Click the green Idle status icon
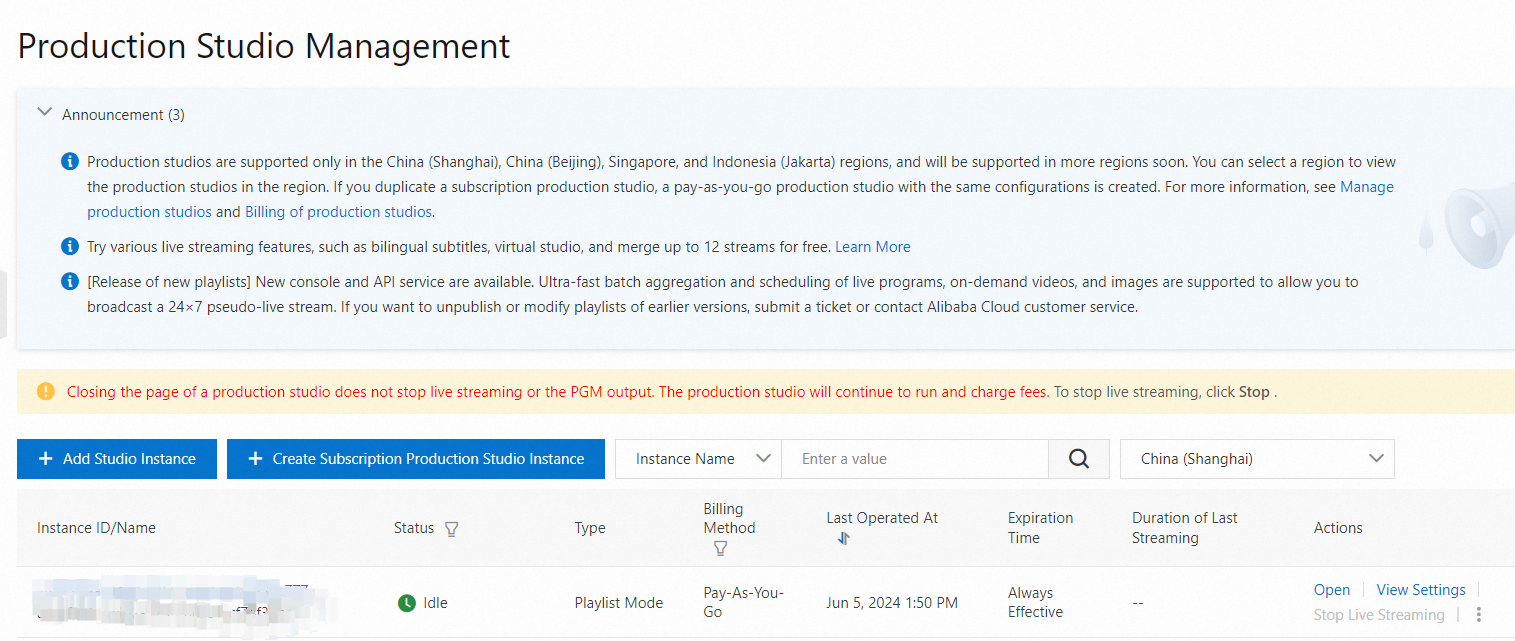The image size is (1515, 641). point(406,603)
